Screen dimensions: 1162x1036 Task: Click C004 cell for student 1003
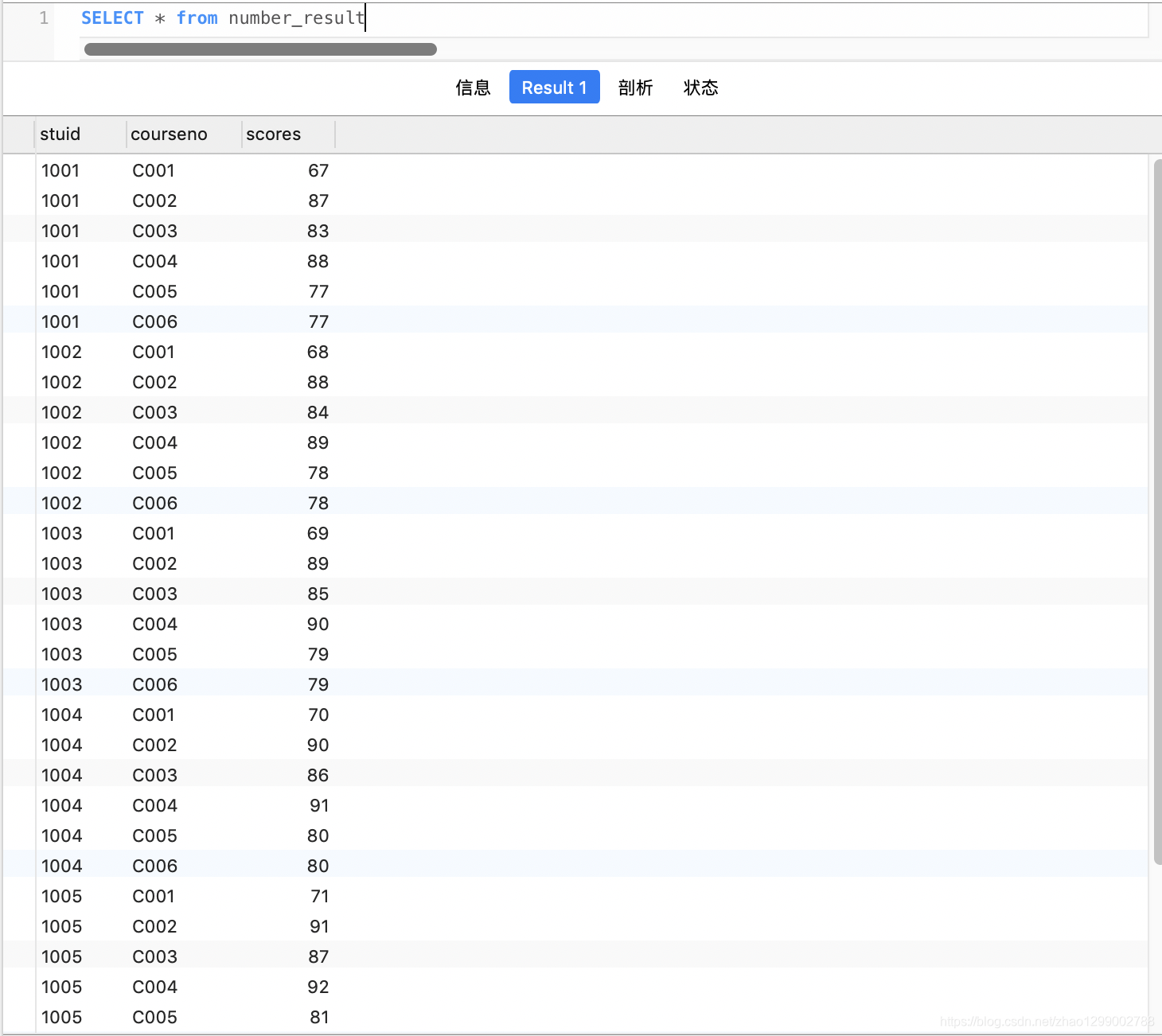(154, 625)
